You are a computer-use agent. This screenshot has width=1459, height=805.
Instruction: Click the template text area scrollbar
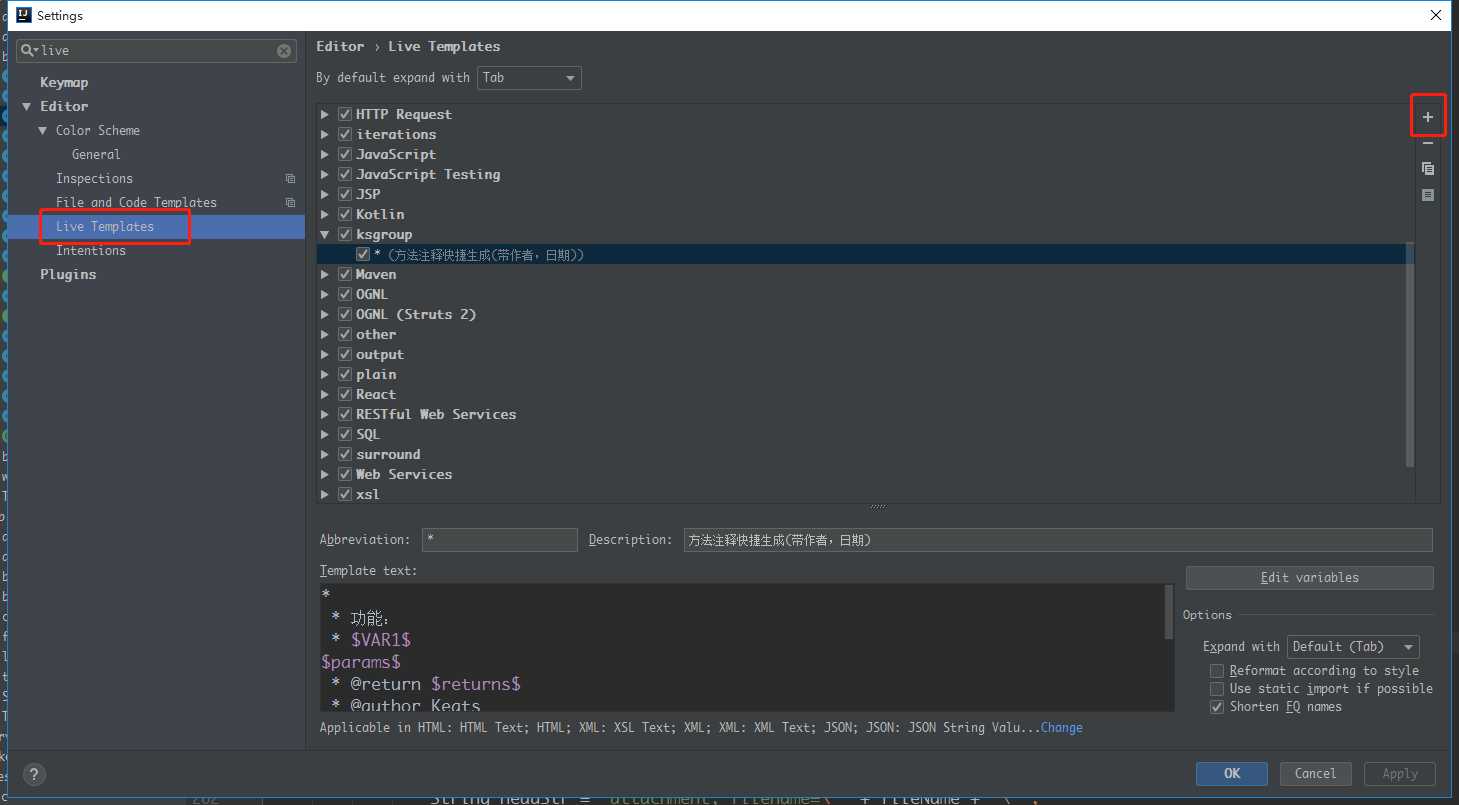1169,612
